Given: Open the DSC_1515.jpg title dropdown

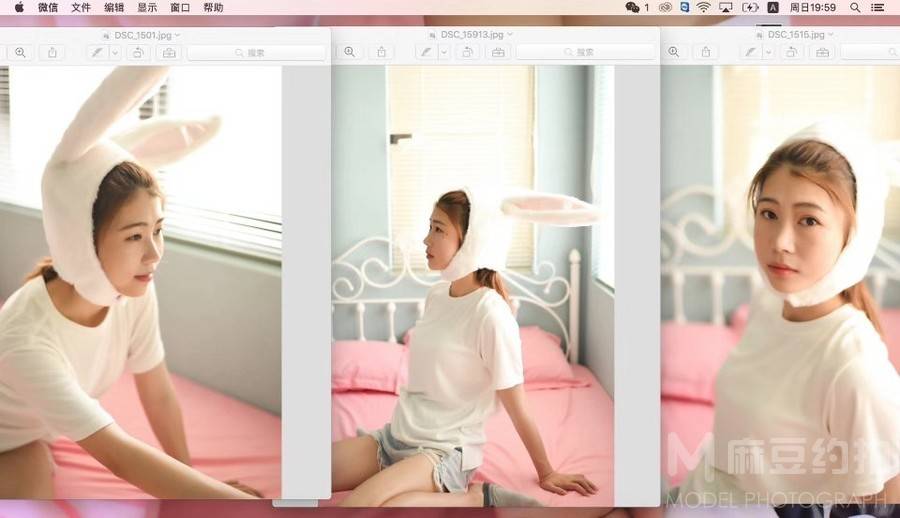Looking at the screenshot, I should (831, 34).
